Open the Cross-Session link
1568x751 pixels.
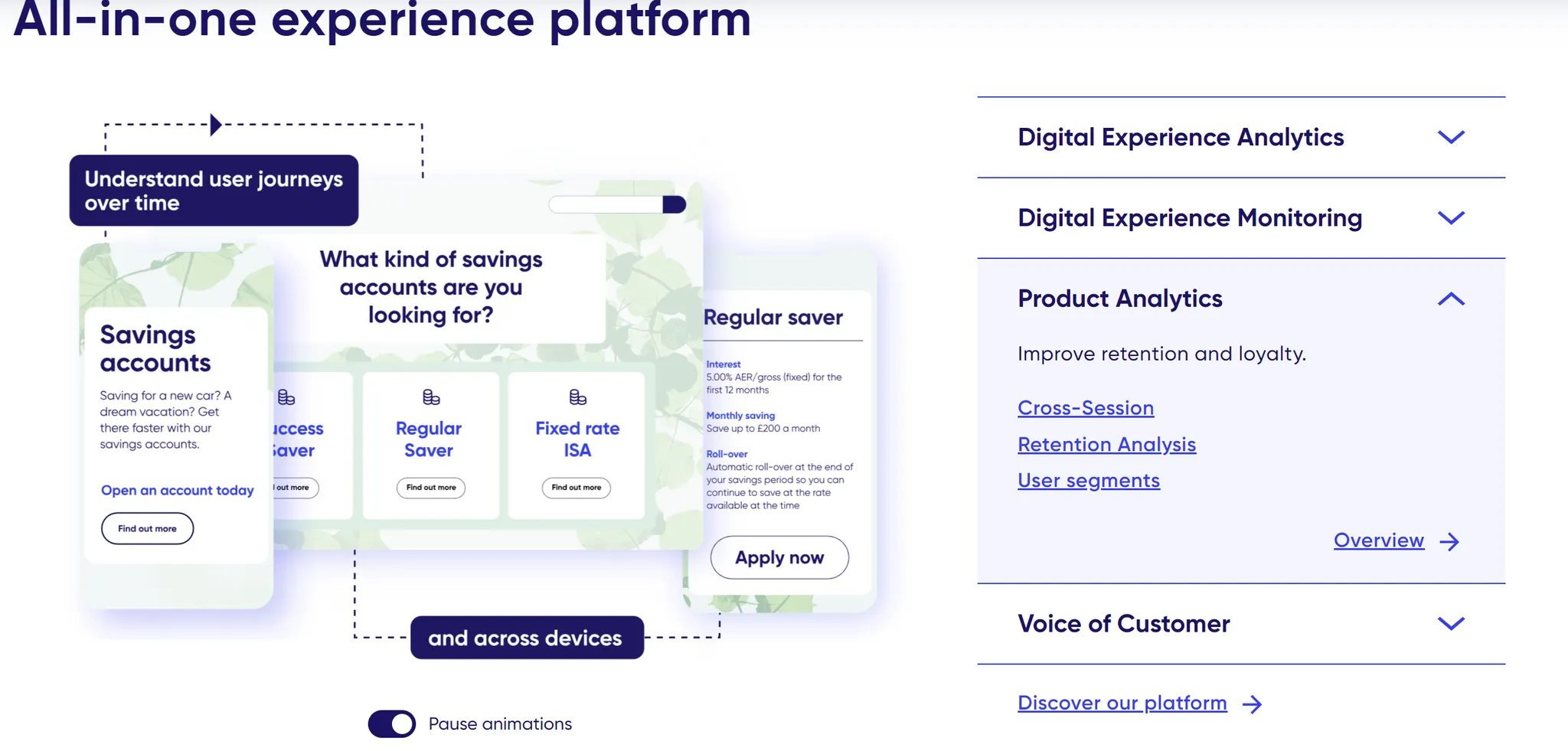pos(1086,408)
